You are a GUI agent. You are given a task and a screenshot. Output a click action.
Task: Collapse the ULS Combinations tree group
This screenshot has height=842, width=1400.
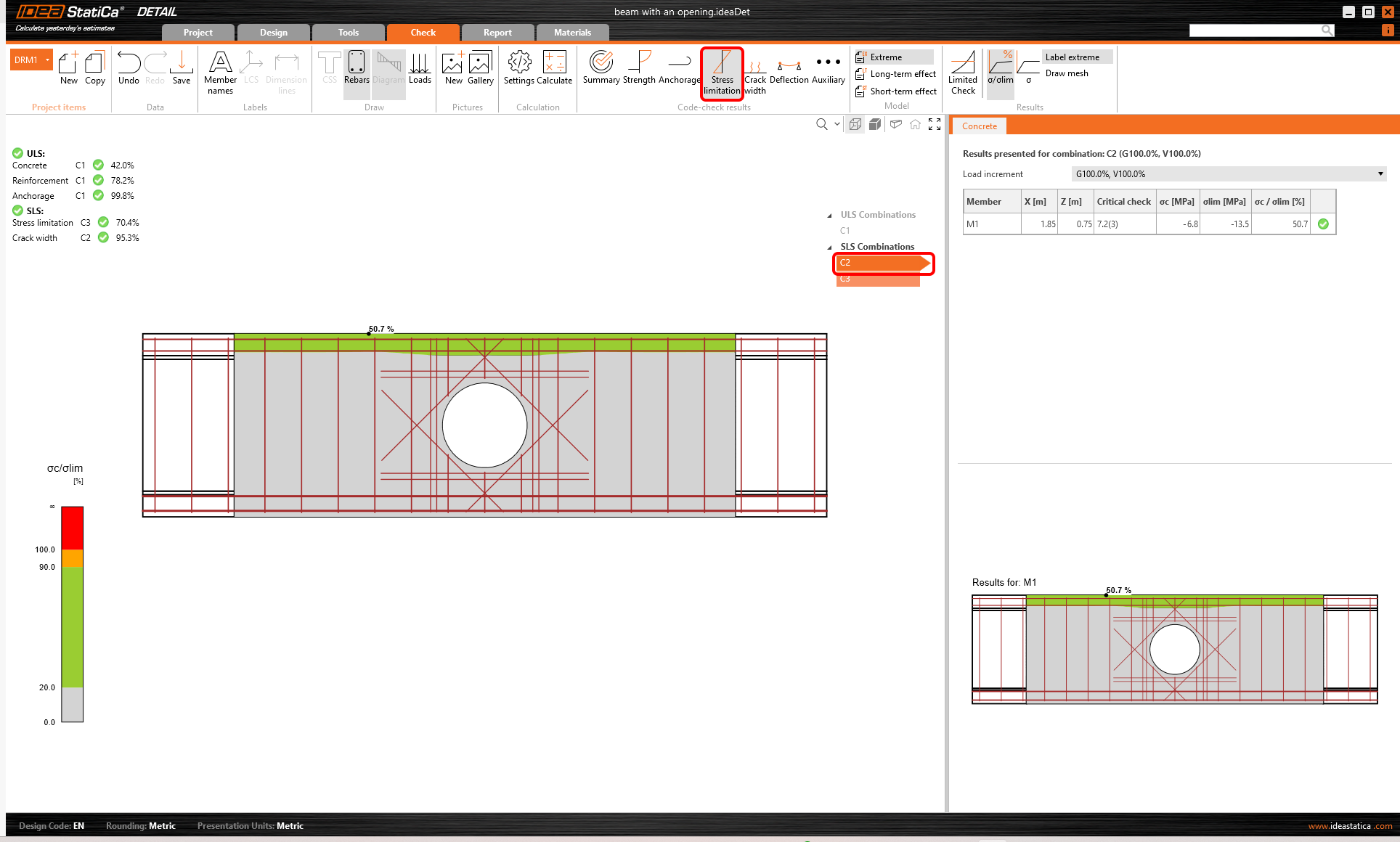830,216
